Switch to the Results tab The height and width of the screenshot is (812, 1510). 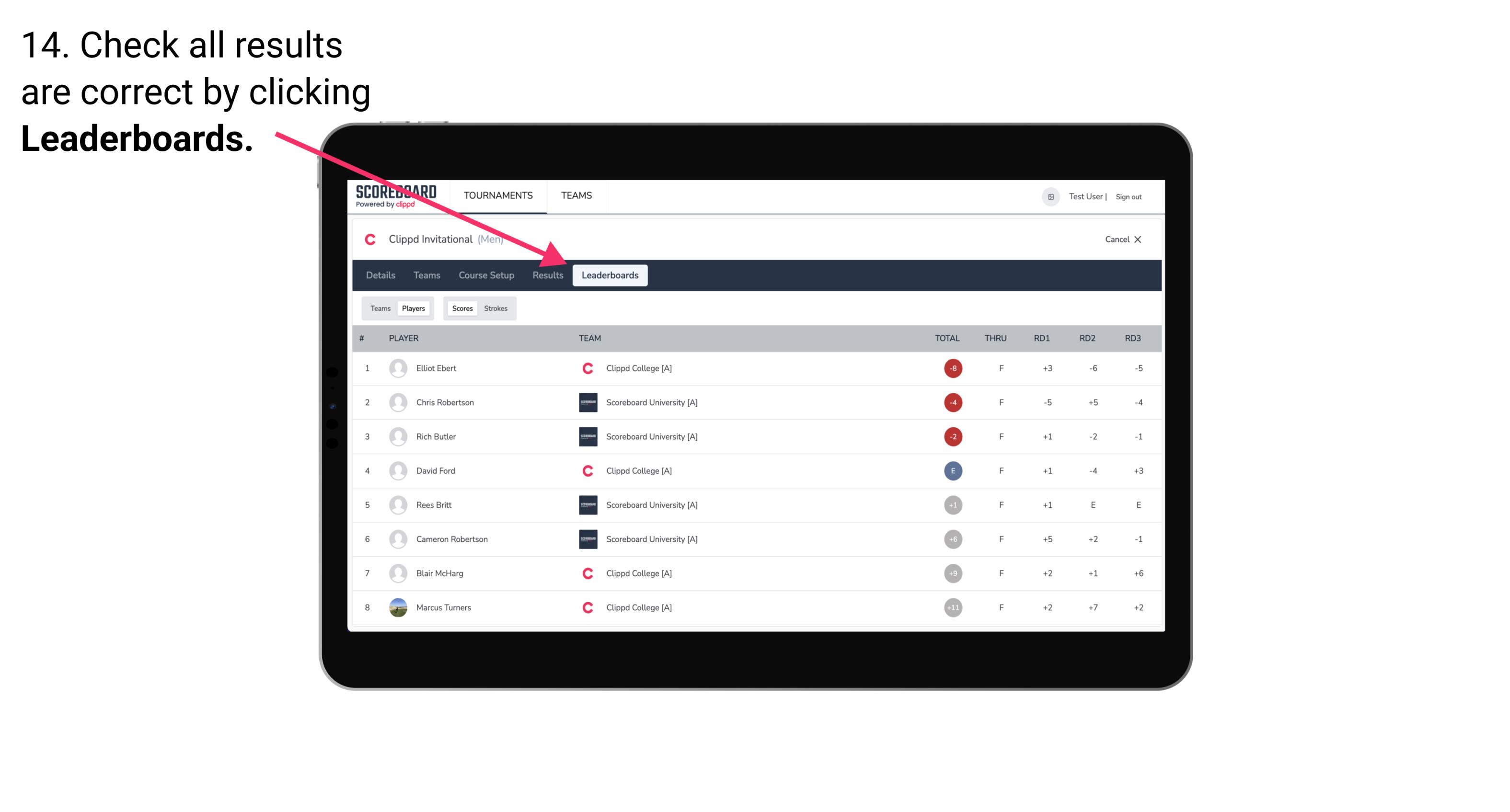[547, 275]
